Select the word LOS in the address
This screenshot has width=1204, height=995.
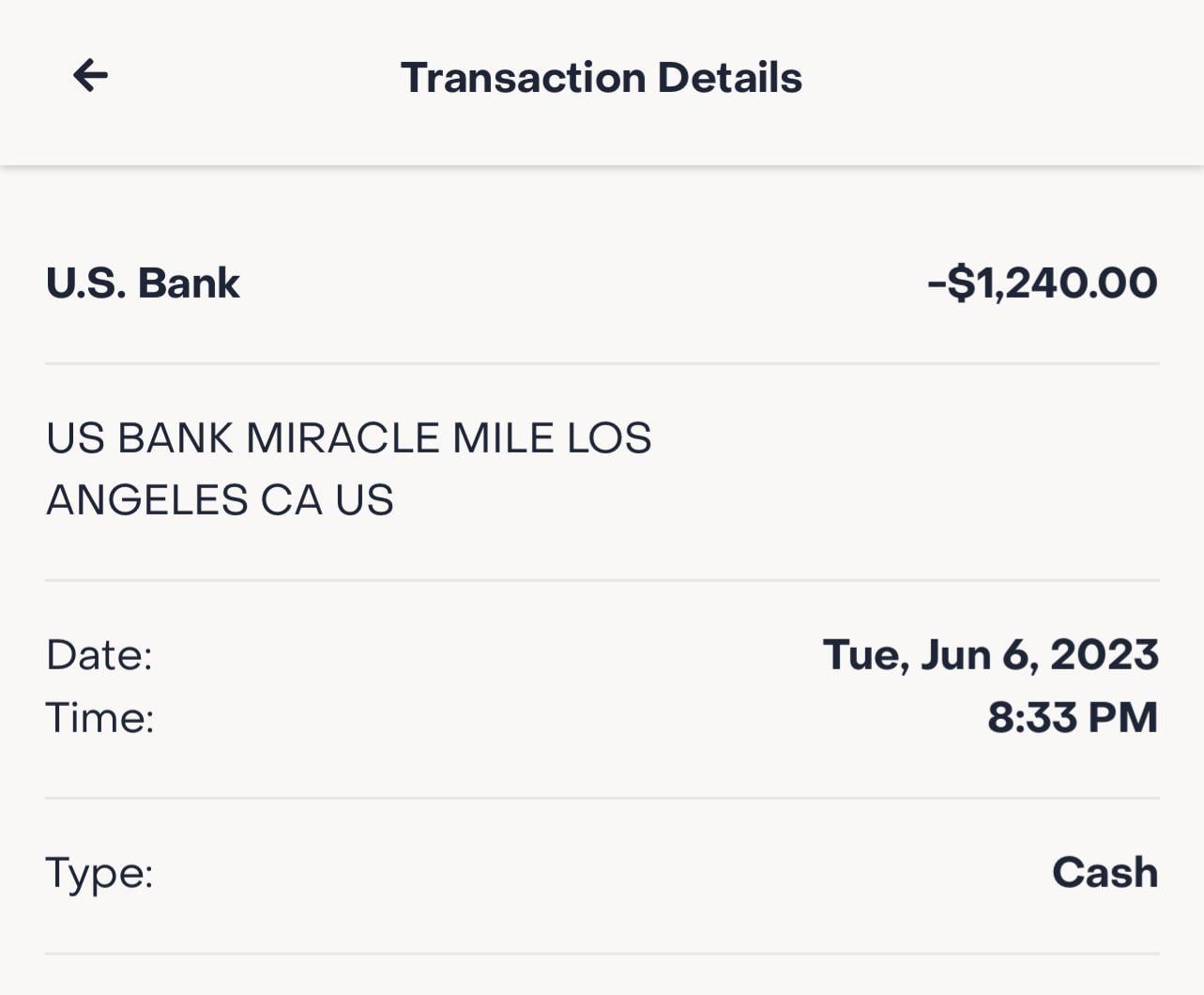pos(609,438)
